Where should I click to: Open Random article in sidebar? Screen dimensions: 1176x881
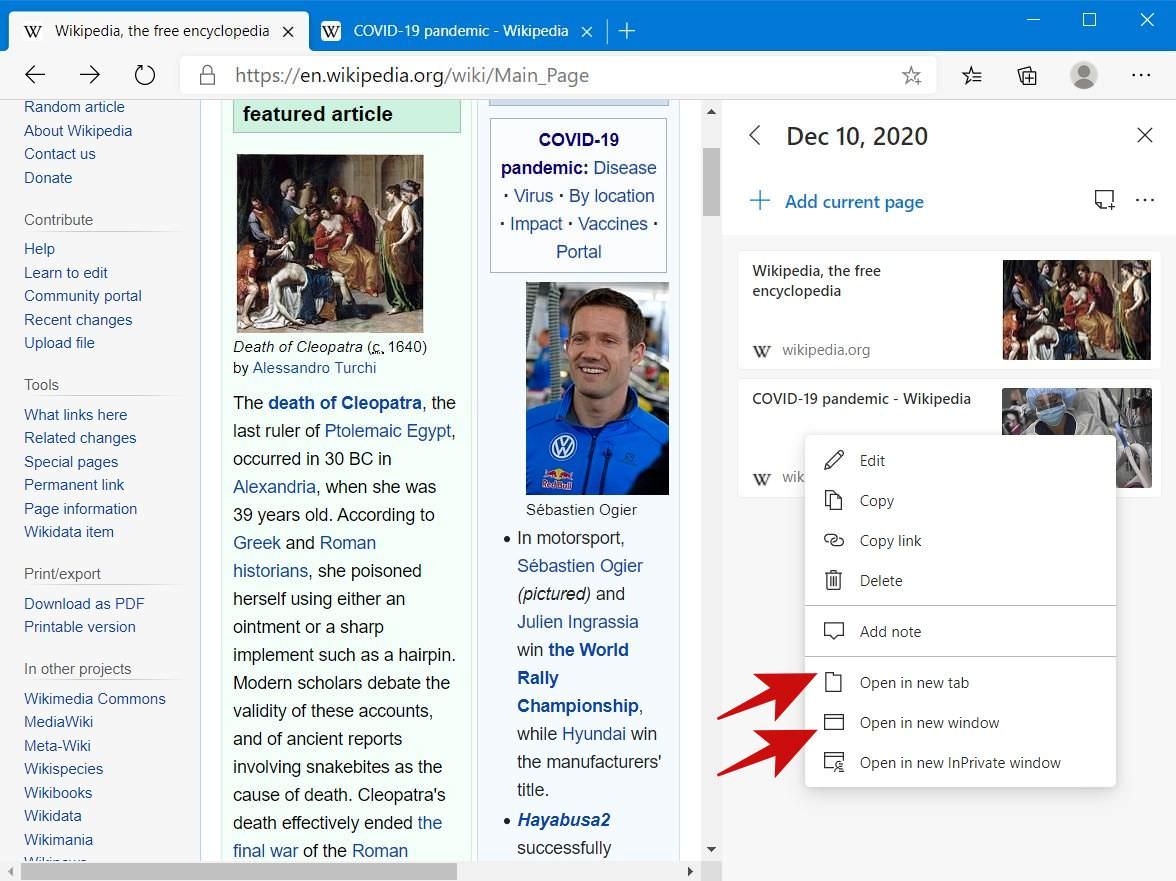(74, 106)
